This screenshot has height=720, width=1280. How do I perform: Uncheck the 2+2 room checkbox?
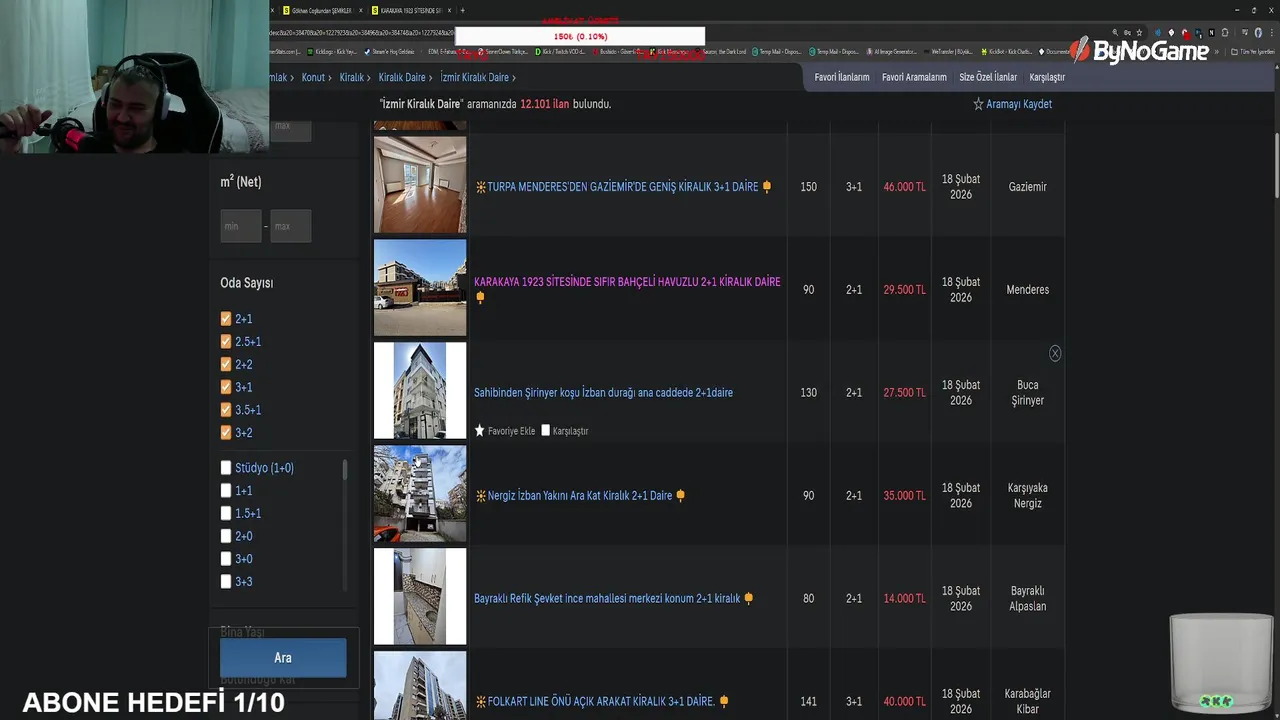(226, 365)
